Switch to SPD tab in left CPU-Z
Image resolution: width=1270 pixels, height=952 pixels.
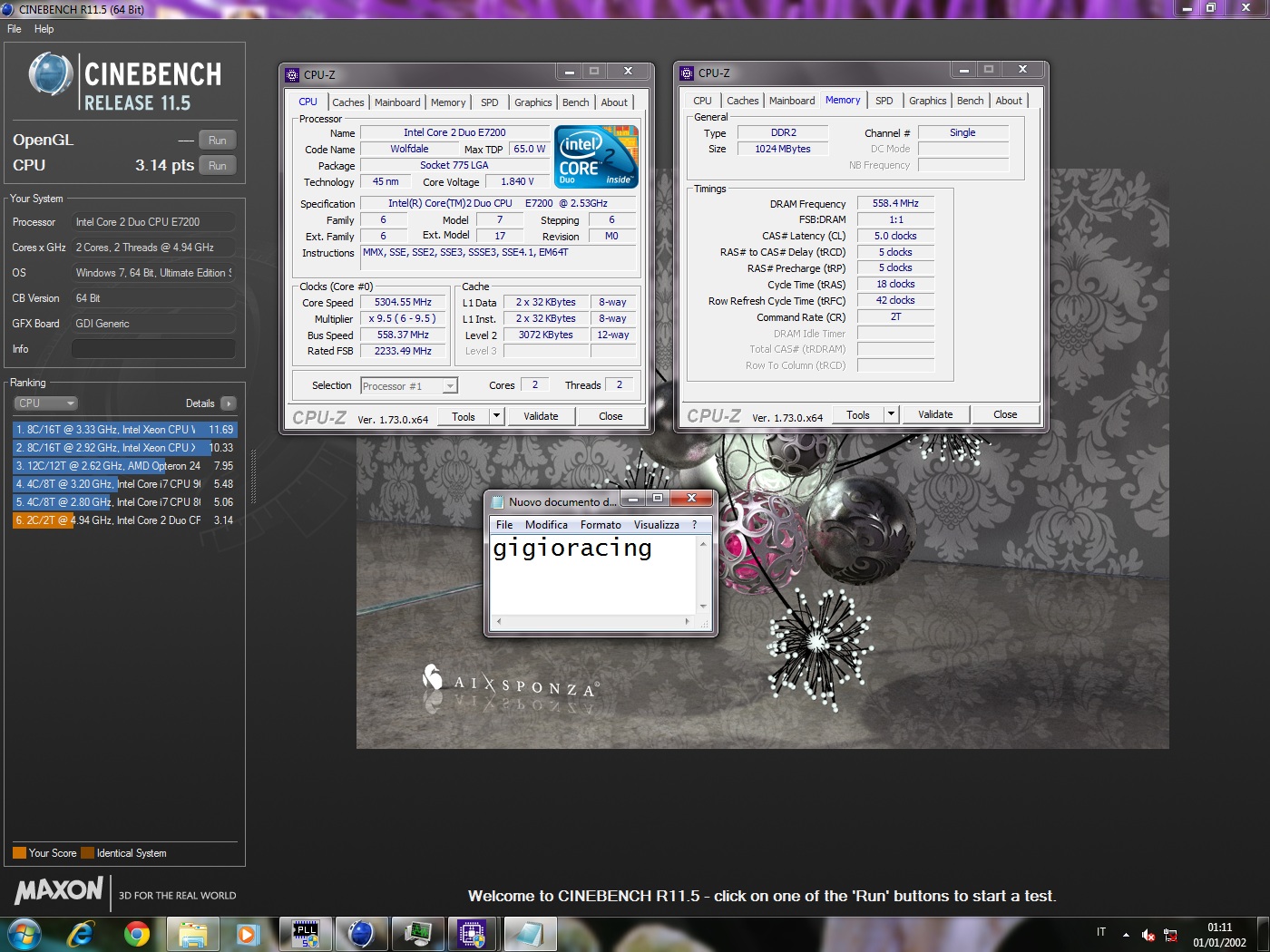[x=490, y=102]
